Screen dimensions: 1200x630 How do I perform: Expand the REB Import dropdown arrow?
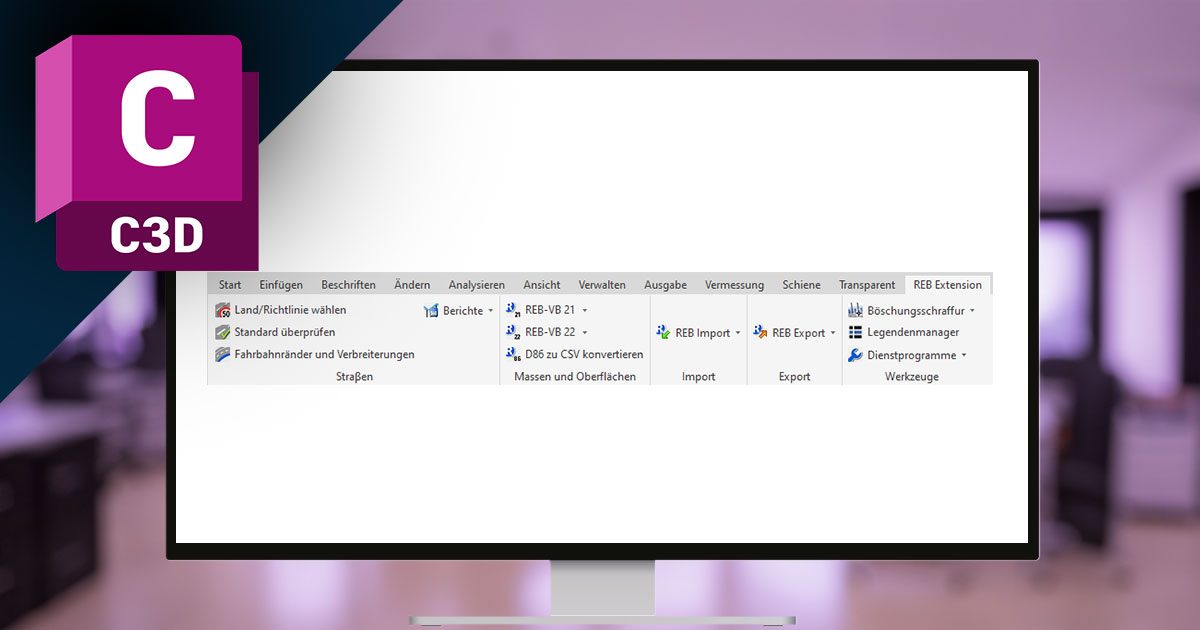(x=738, y=333)
